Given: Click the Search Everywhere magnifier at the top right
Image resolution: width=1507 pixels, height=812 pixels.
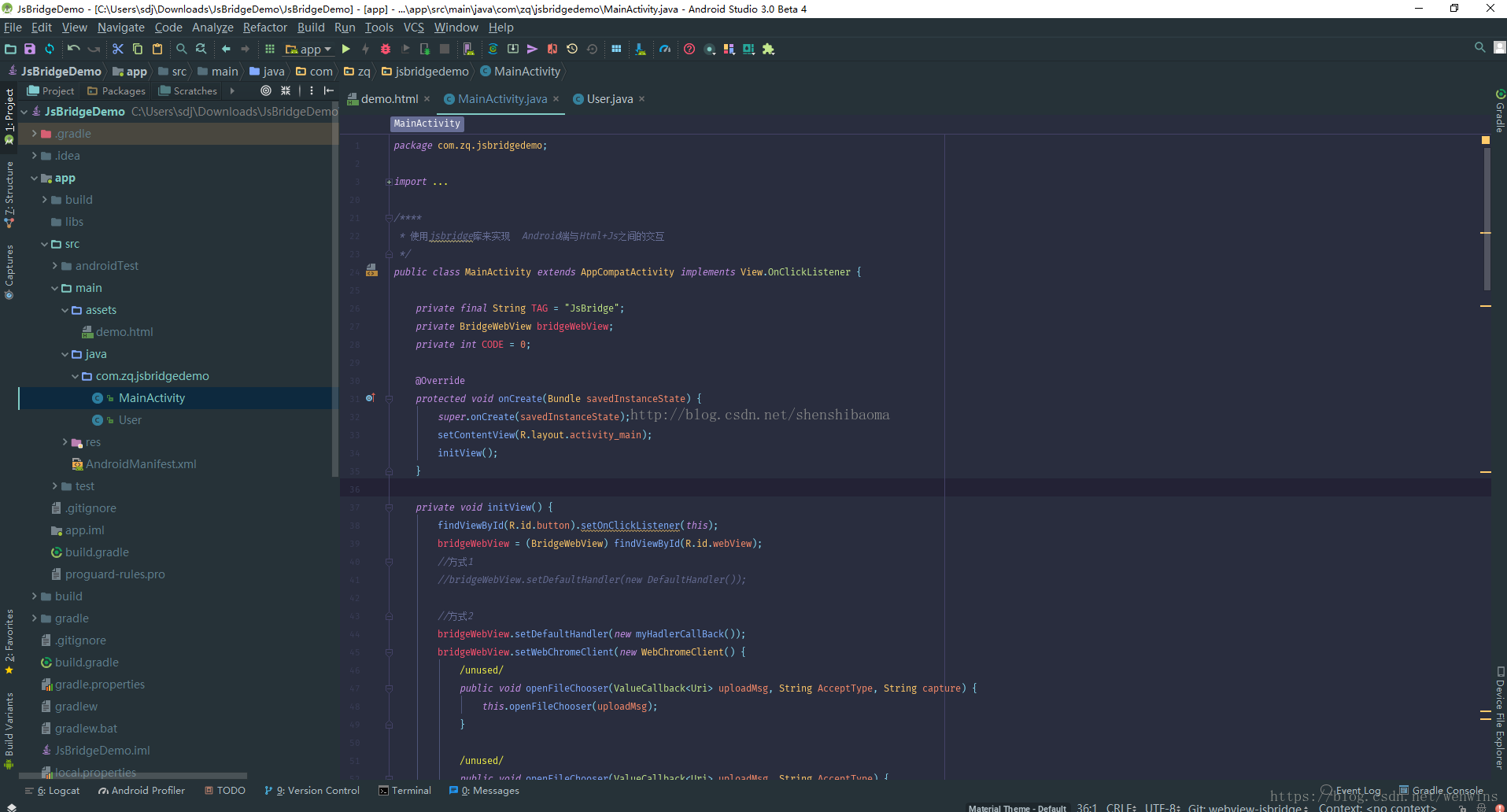Looking at the screenshot, I should [x=1479, y=48].
